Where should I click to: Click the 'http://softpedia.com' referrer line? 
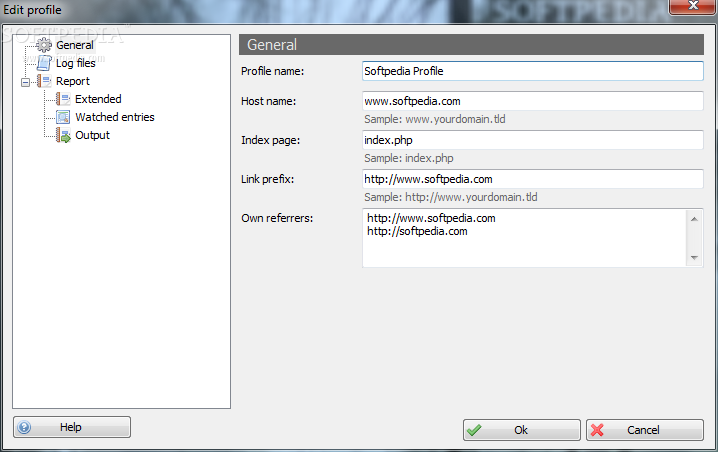pyautogui.click(x=417, y=231)
